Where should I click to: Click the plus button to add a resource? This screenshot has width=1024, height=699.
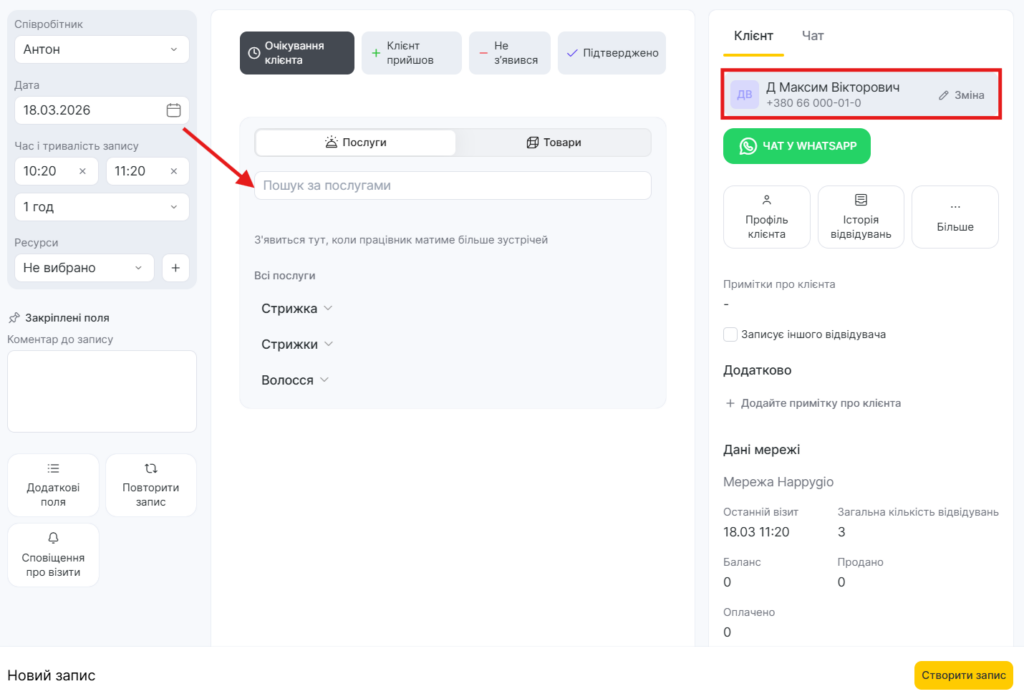[175, 268]
